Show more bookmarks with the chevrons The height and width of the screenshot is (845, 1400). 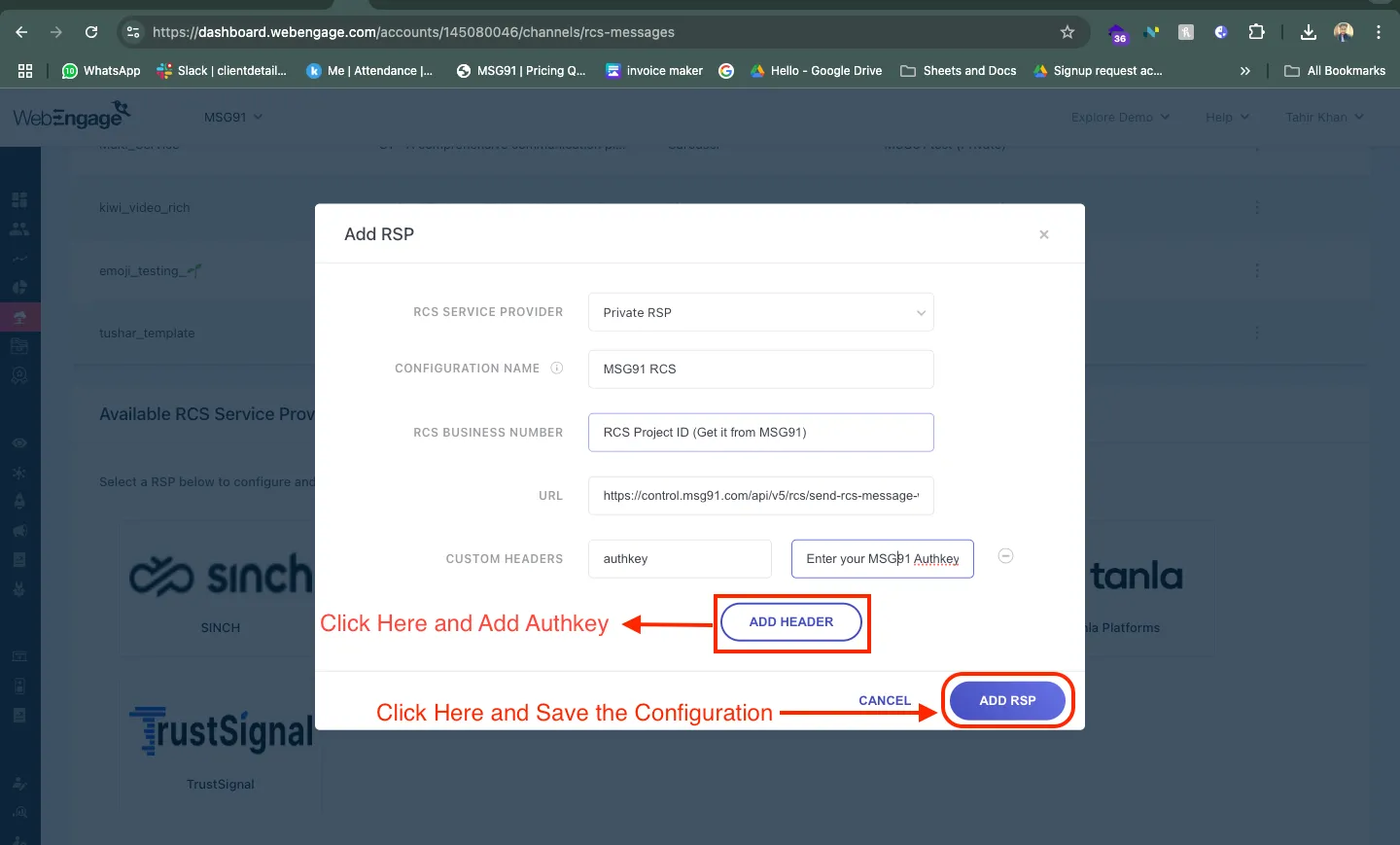[x=1244, y=71]
